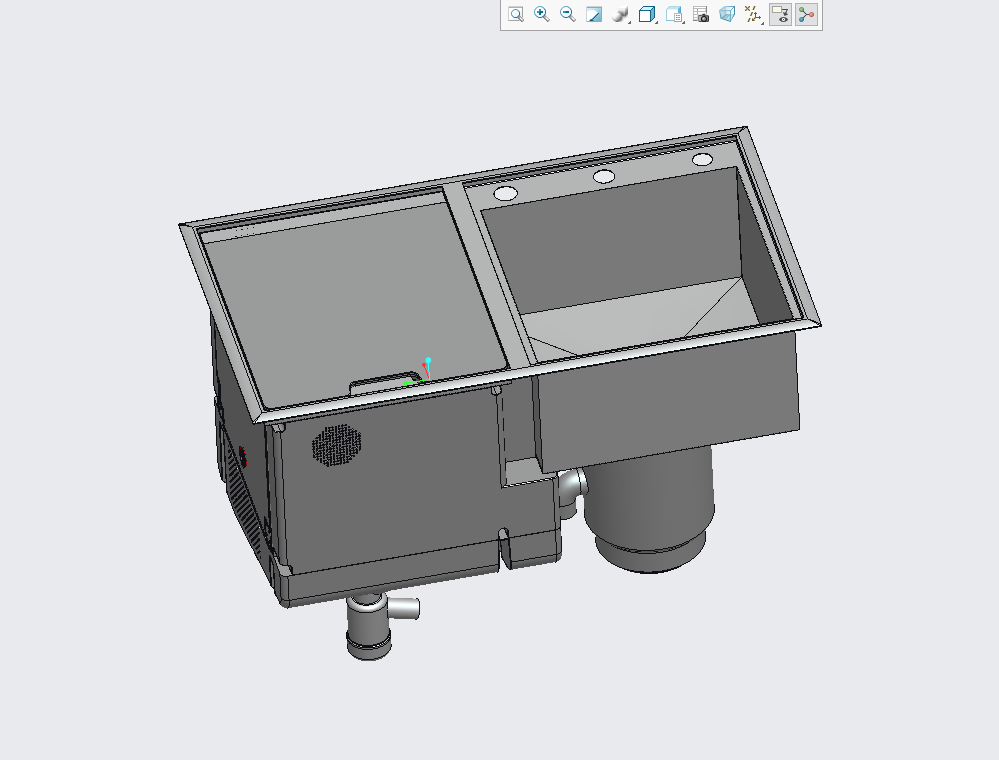Select the cylindrical disposer under the sink

pos(649,510)
